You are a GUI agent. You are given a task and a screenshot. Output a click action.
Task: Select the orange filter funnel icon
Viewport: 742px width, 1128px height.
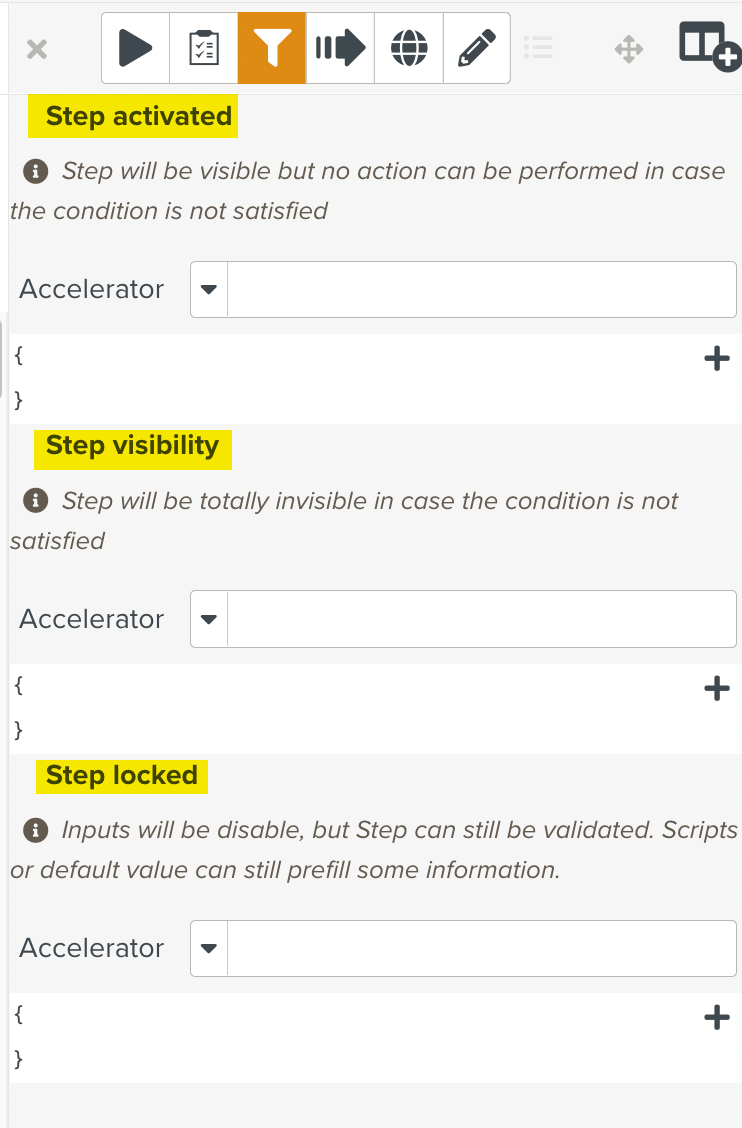(271, 47)
